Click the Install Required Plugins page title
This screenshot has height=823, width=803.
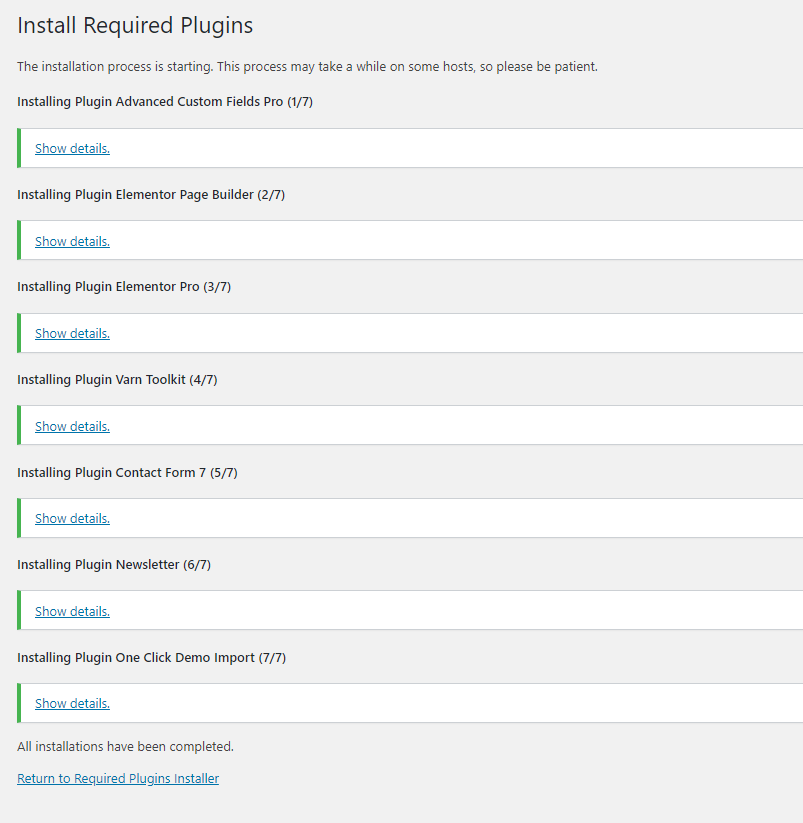pyautogui.click(x=135, y=26)
